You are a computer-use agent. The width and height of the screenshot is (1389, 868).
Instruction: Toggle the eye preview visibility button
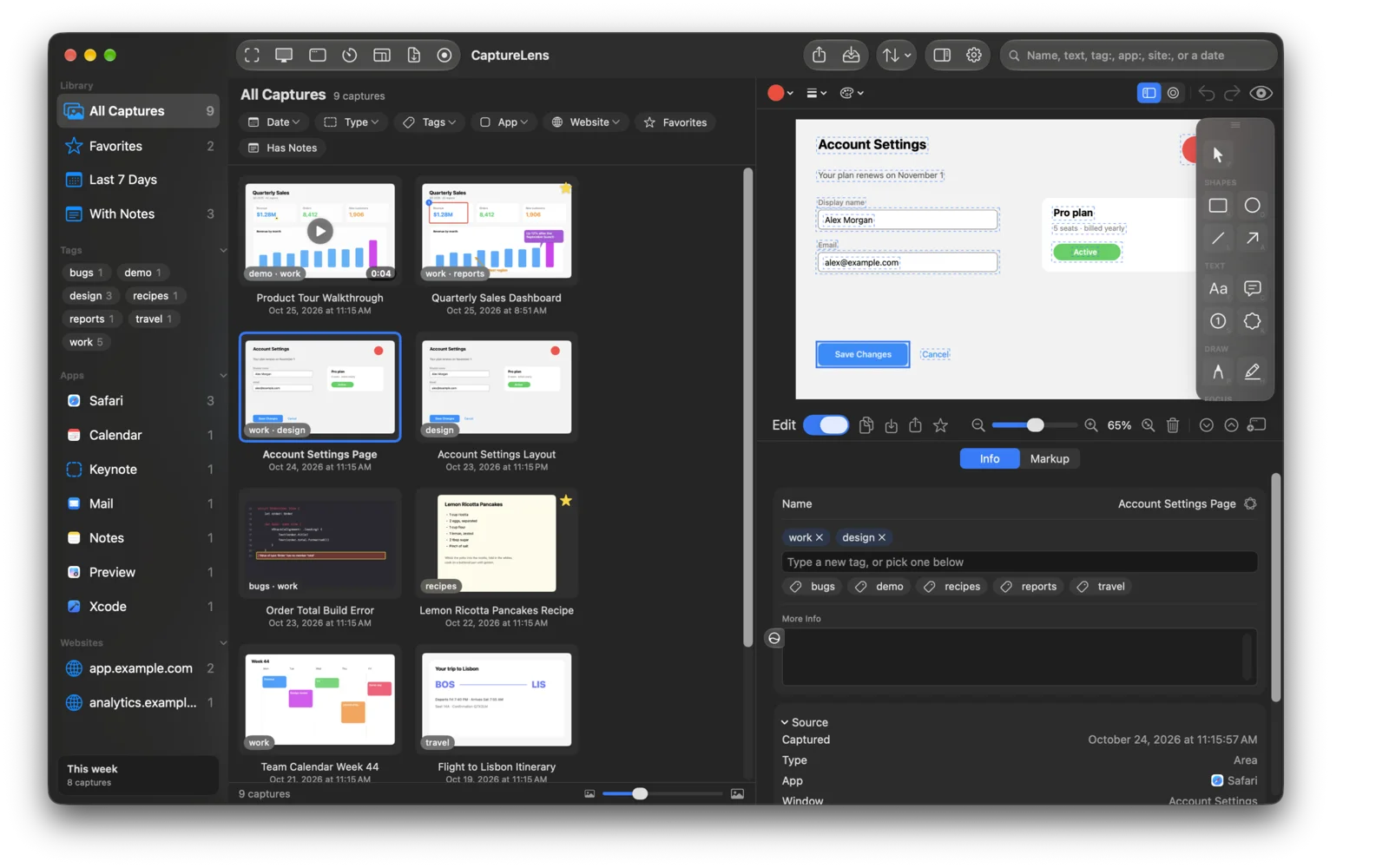click(1261, 93)
